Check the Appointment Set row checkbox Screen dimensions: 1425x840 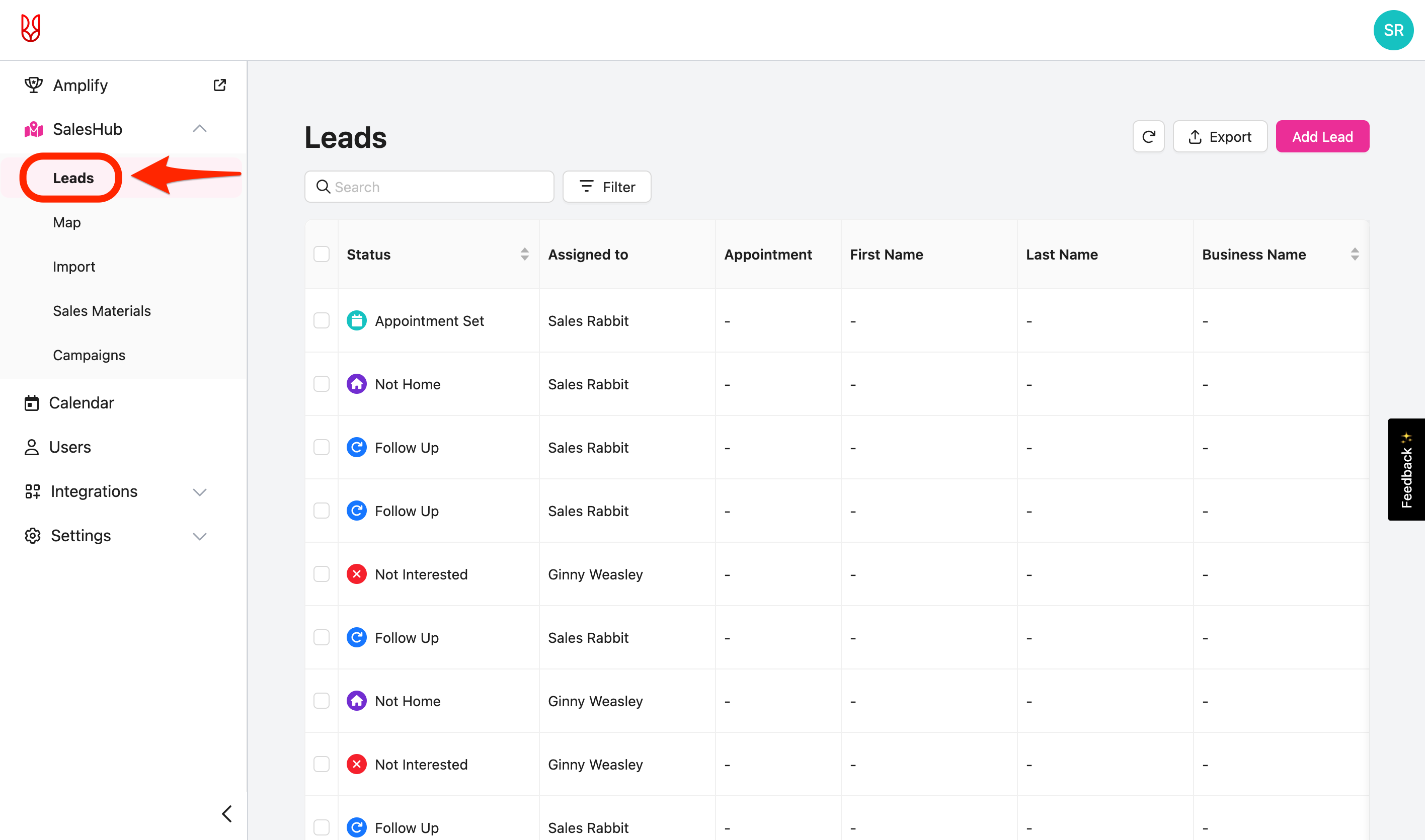tap(321, 320)
